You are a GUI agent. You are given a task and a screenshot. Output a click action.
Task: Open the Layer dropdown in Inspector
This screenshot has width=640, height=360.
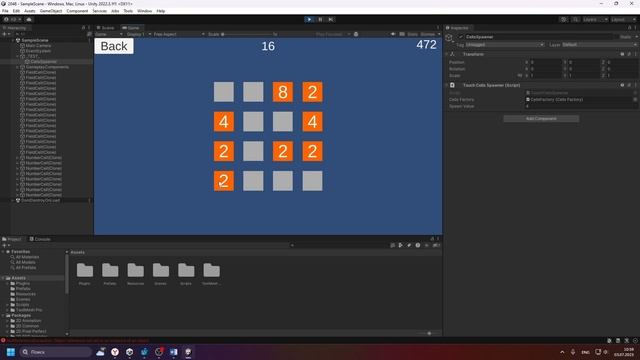coord(599,44)
